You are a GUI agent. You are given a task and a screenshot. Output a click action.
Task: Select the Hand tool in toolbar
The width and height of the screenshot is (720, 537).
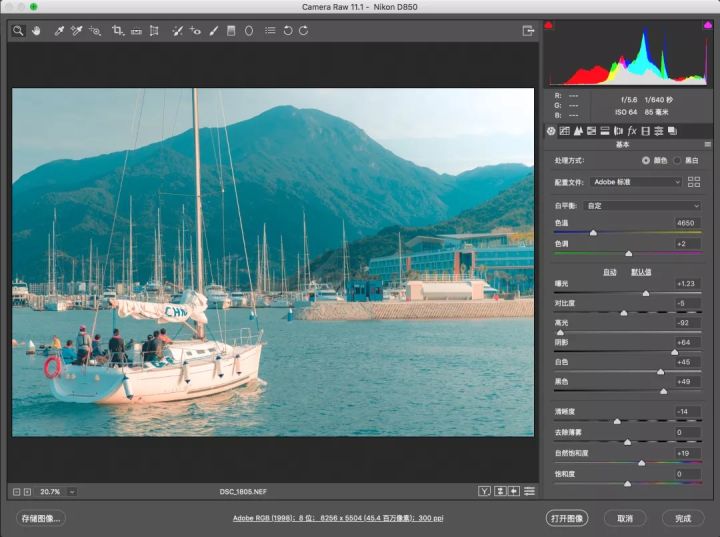click(36, 31)
